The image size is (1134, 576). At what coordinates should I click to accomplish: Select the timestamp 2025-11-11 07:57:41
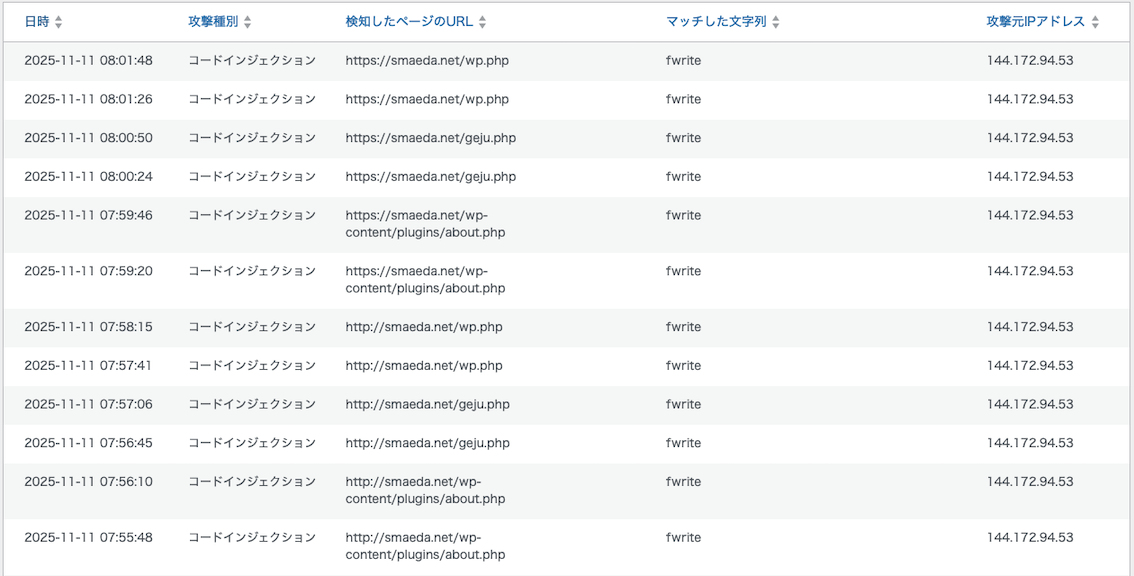coord(88,366)
